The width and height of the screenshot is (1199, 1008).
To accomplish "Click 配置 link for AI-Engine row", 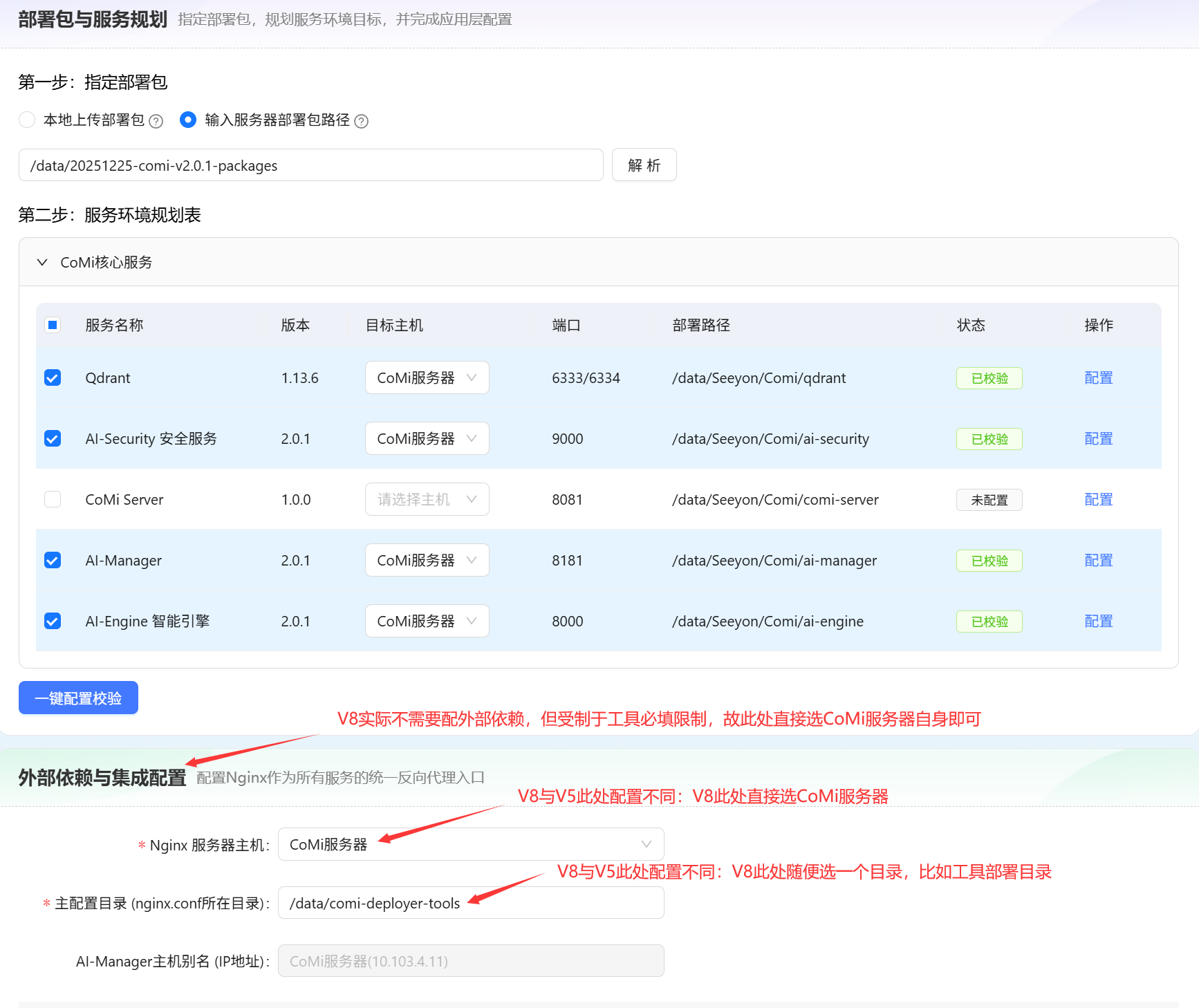I will coord(1098,622).
